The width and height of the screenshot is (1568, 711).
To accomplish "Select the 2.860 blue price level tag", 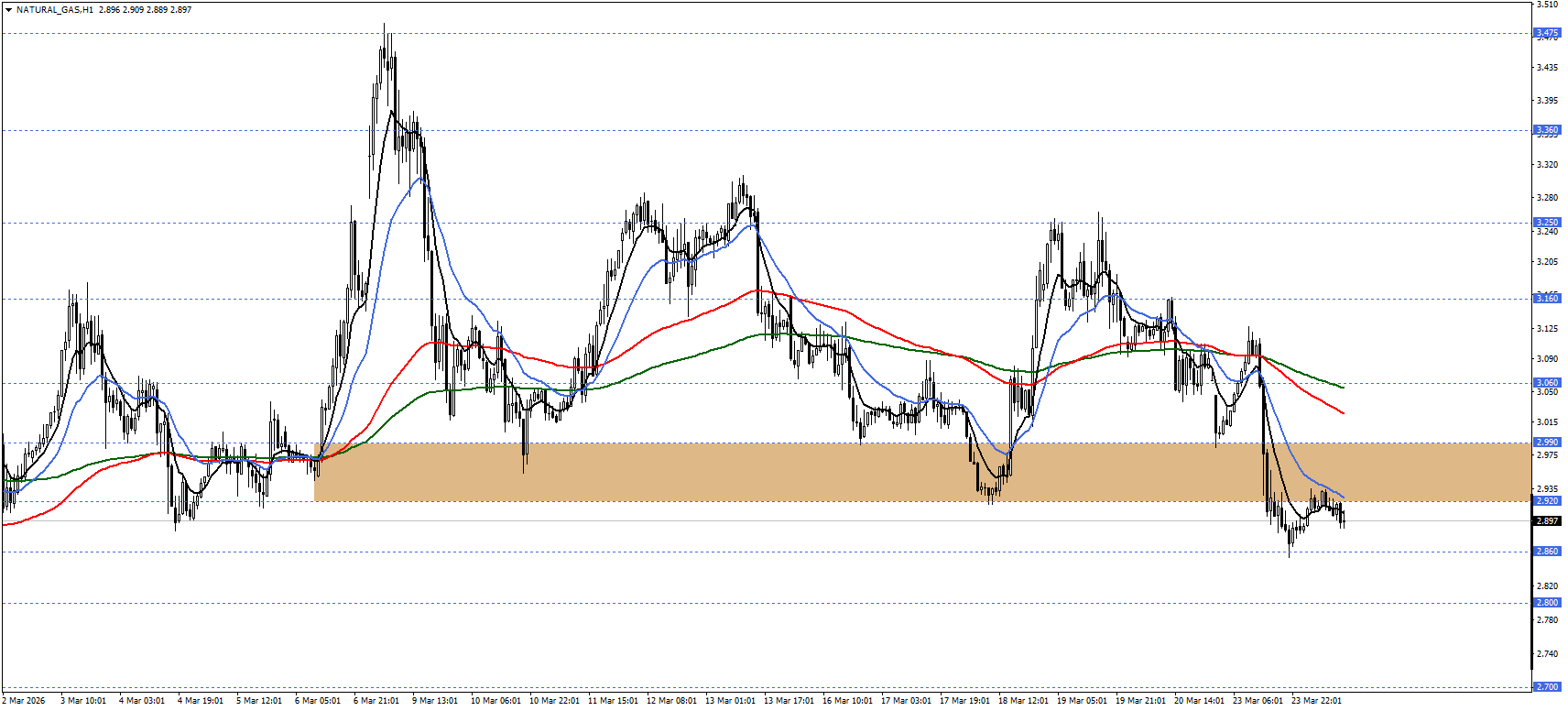I will pyautogui.click(x=1546, y=552).
